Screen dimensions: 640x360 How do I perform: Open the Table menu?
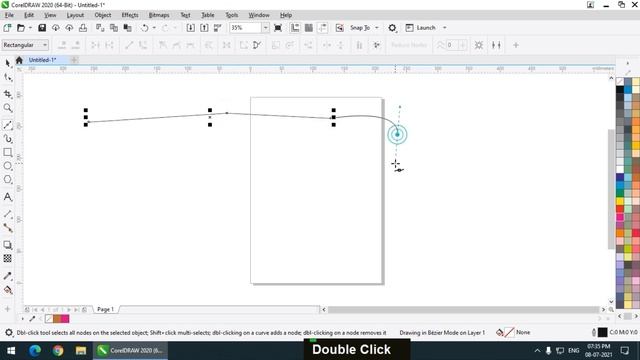point(208,15)
